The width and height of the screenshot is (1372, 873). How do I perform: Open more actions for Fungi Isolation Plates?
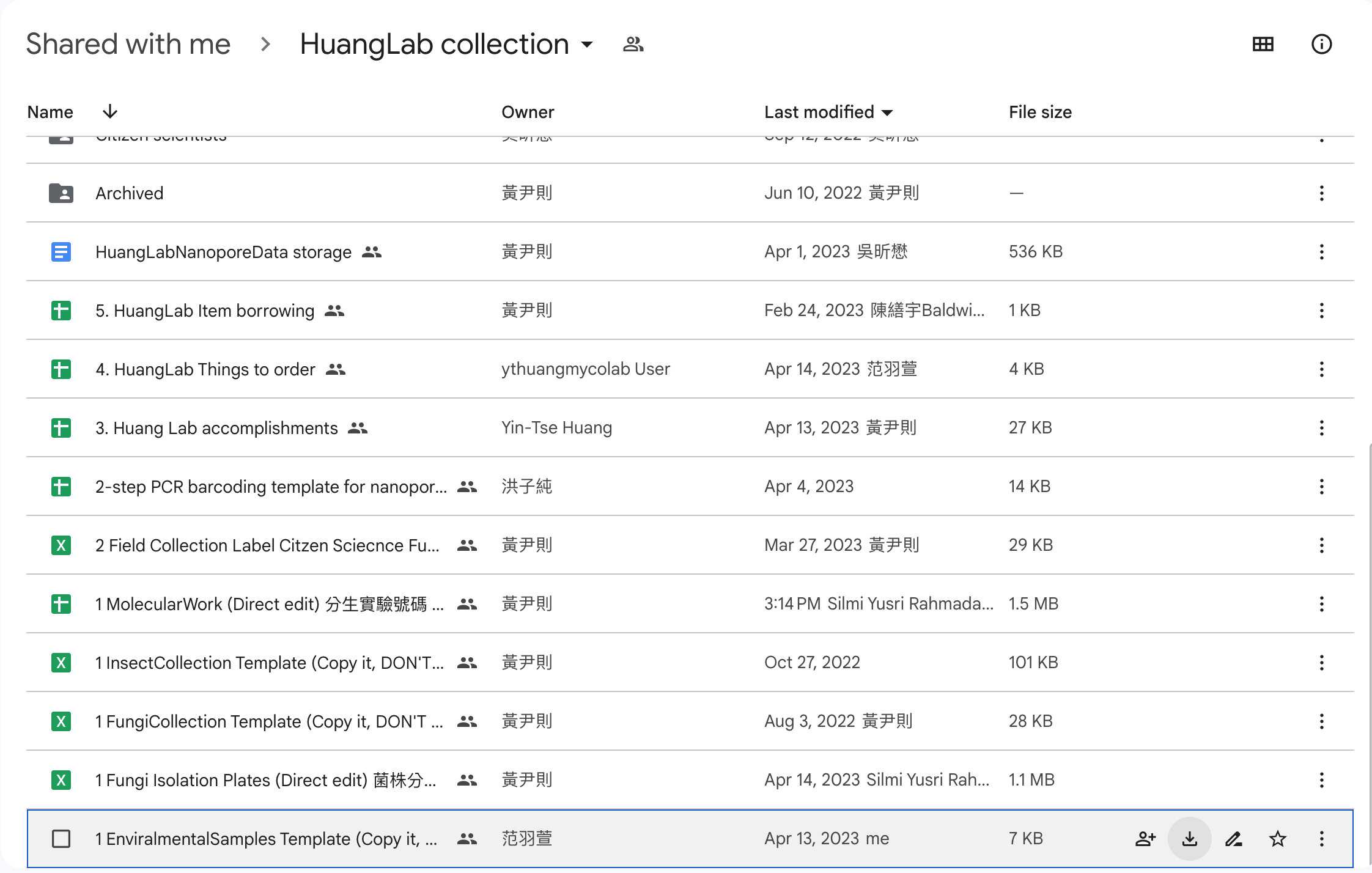click(x=1321, y=780)
